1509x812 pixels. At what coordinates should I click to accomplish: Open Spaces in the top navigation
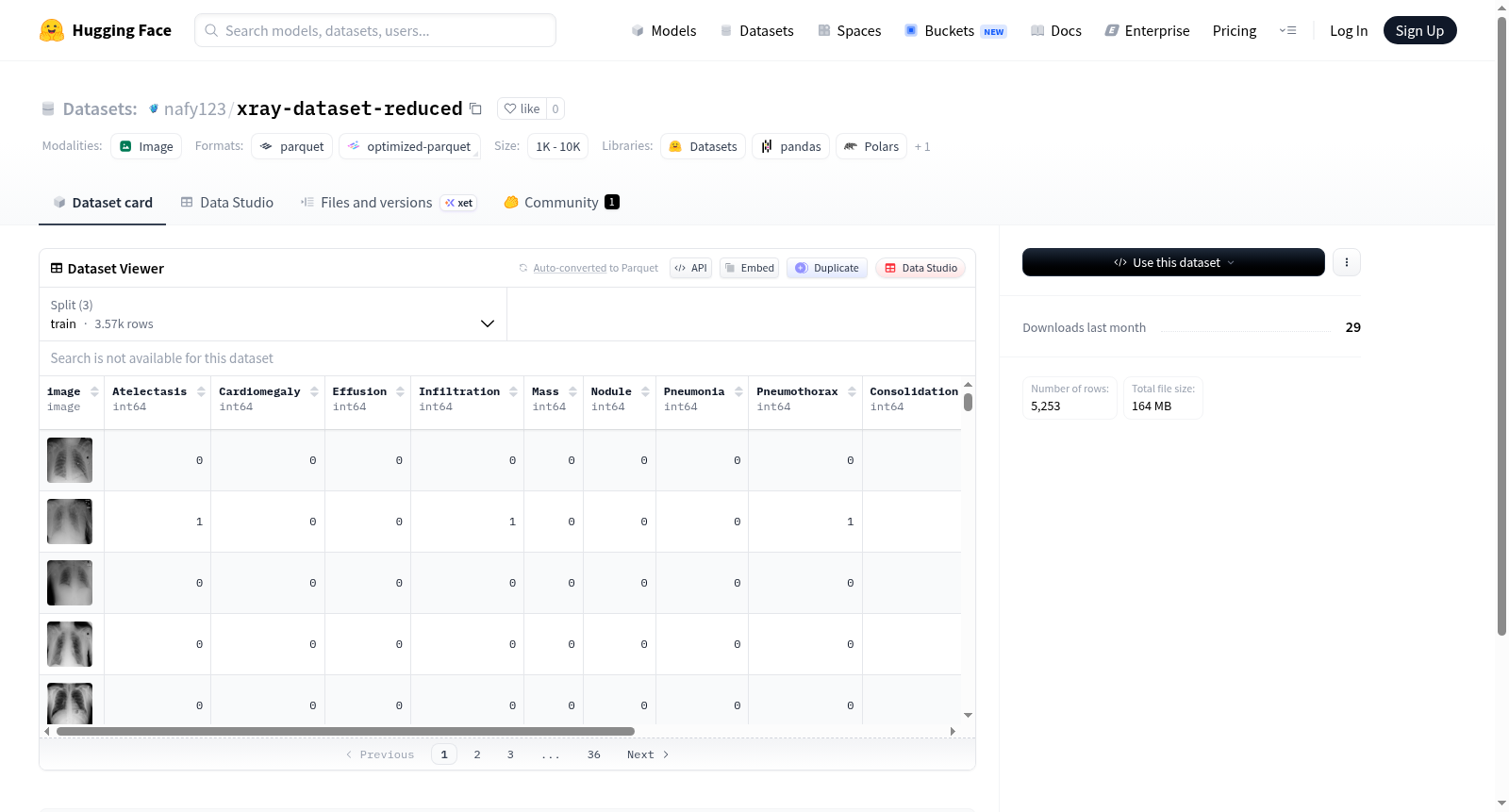pos(850,31)
